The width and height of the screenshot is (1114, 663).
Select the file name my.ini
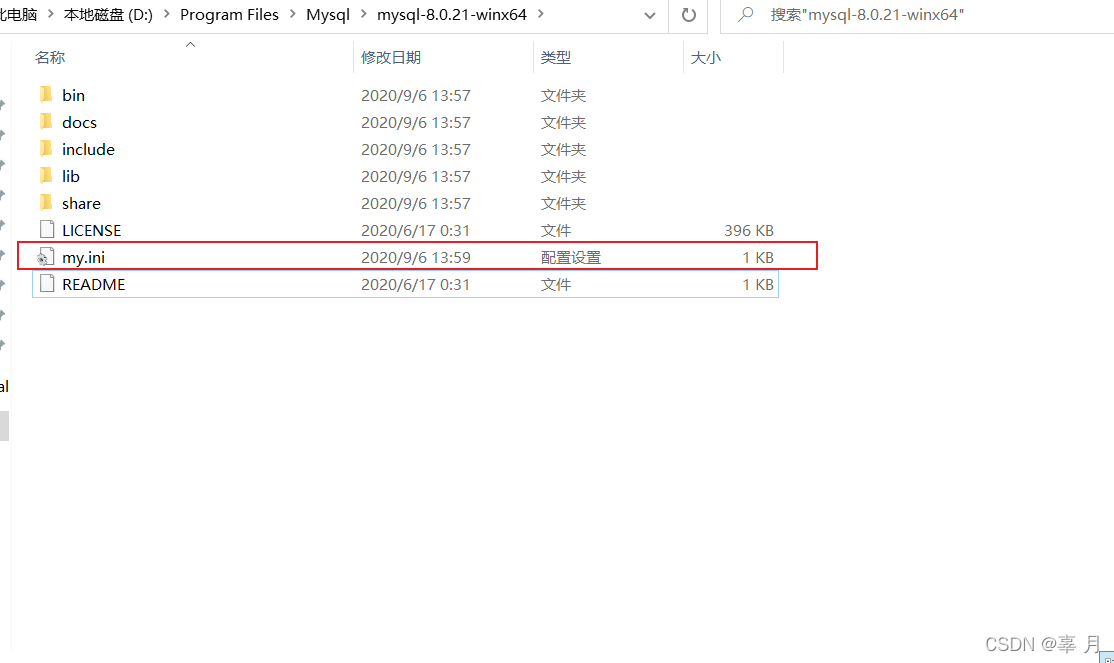[x=83, y=257]
